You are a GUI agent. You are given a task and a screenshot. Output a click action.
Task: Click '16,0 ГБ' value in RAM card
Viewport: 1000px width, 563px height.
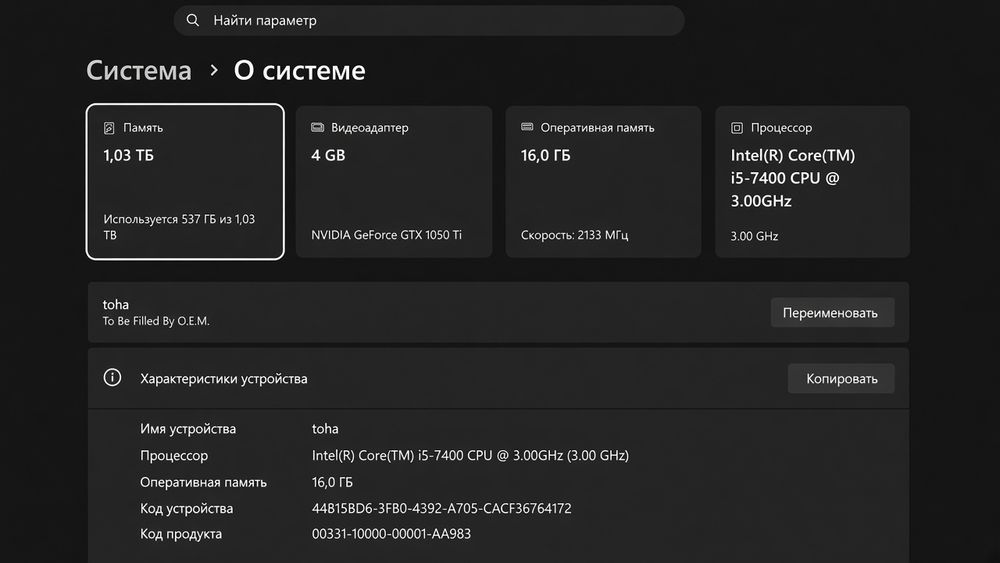[x=545, y=155]
